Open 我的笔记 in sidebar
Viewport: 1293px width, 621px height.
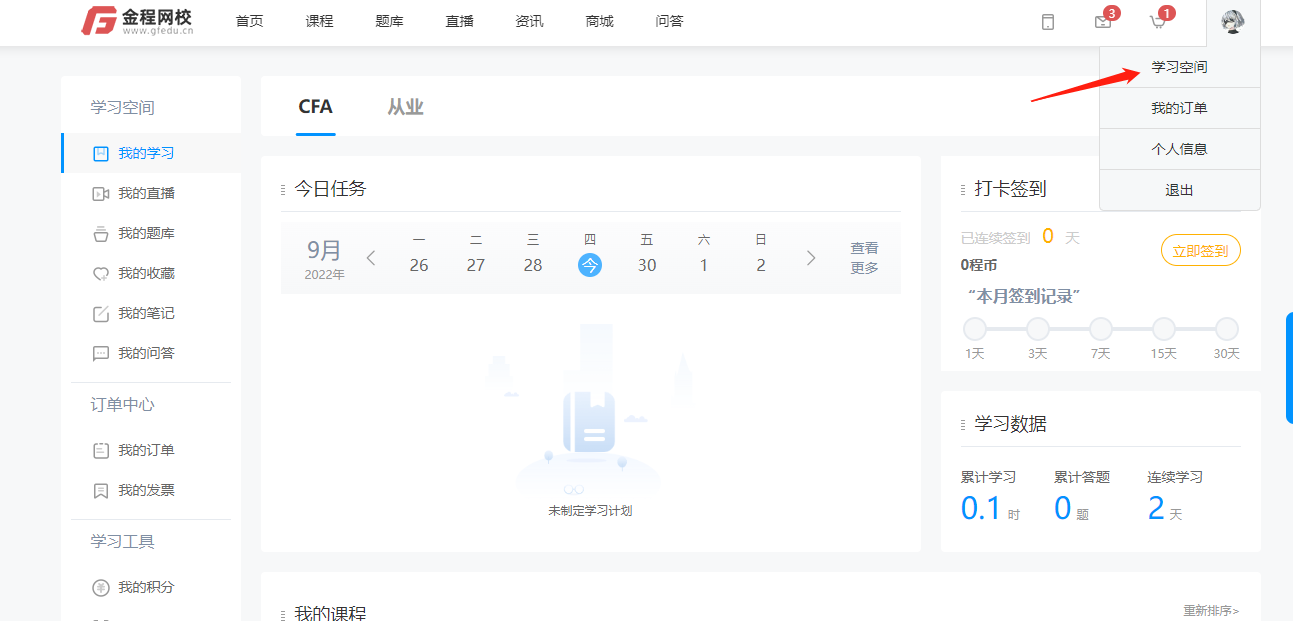coord(146,313)
